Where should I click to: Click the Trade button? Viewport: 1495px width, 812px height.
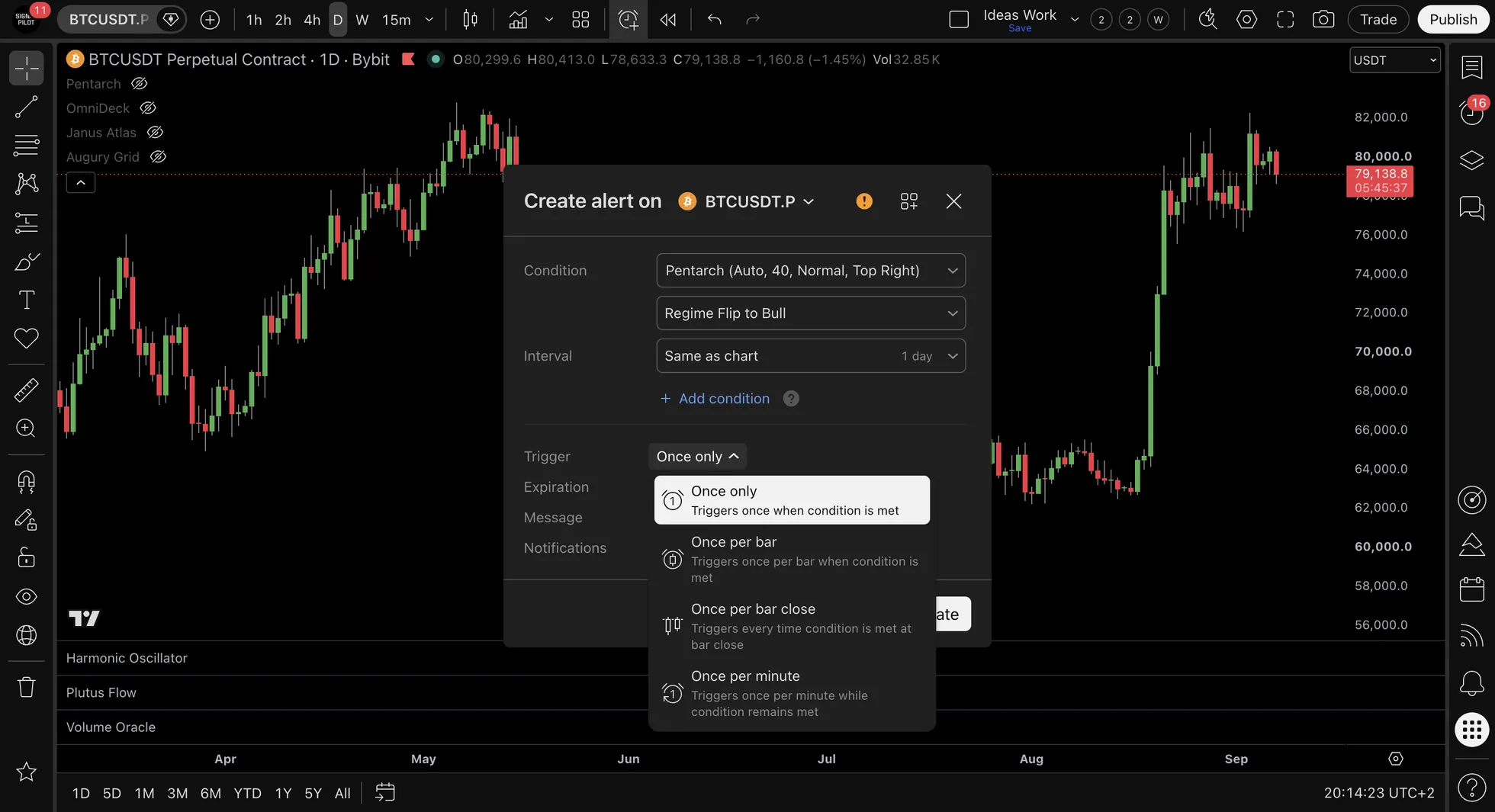tap(1378, 20)
